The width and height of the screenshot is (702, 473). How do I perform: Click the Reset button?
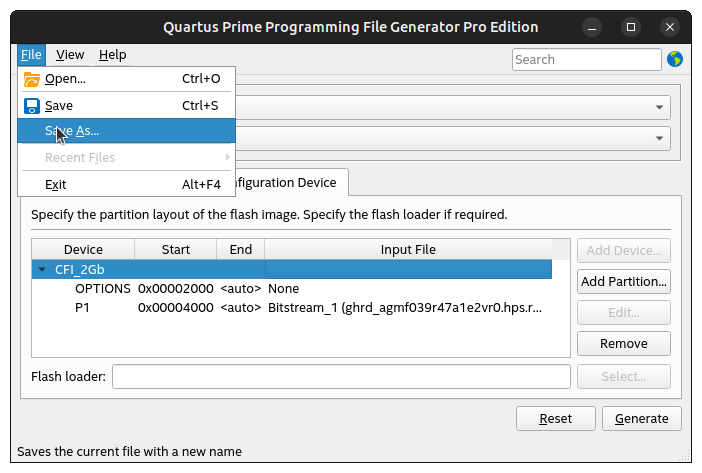point(555,419)
